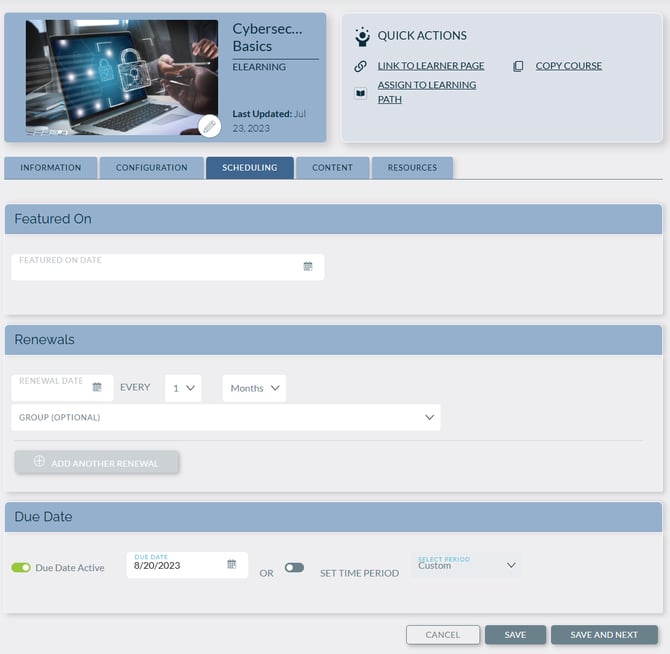Viewport: 670px width, 654px height.
Task: Click the chain link icon in Quick Actions
Action: [x=361, y=66]
